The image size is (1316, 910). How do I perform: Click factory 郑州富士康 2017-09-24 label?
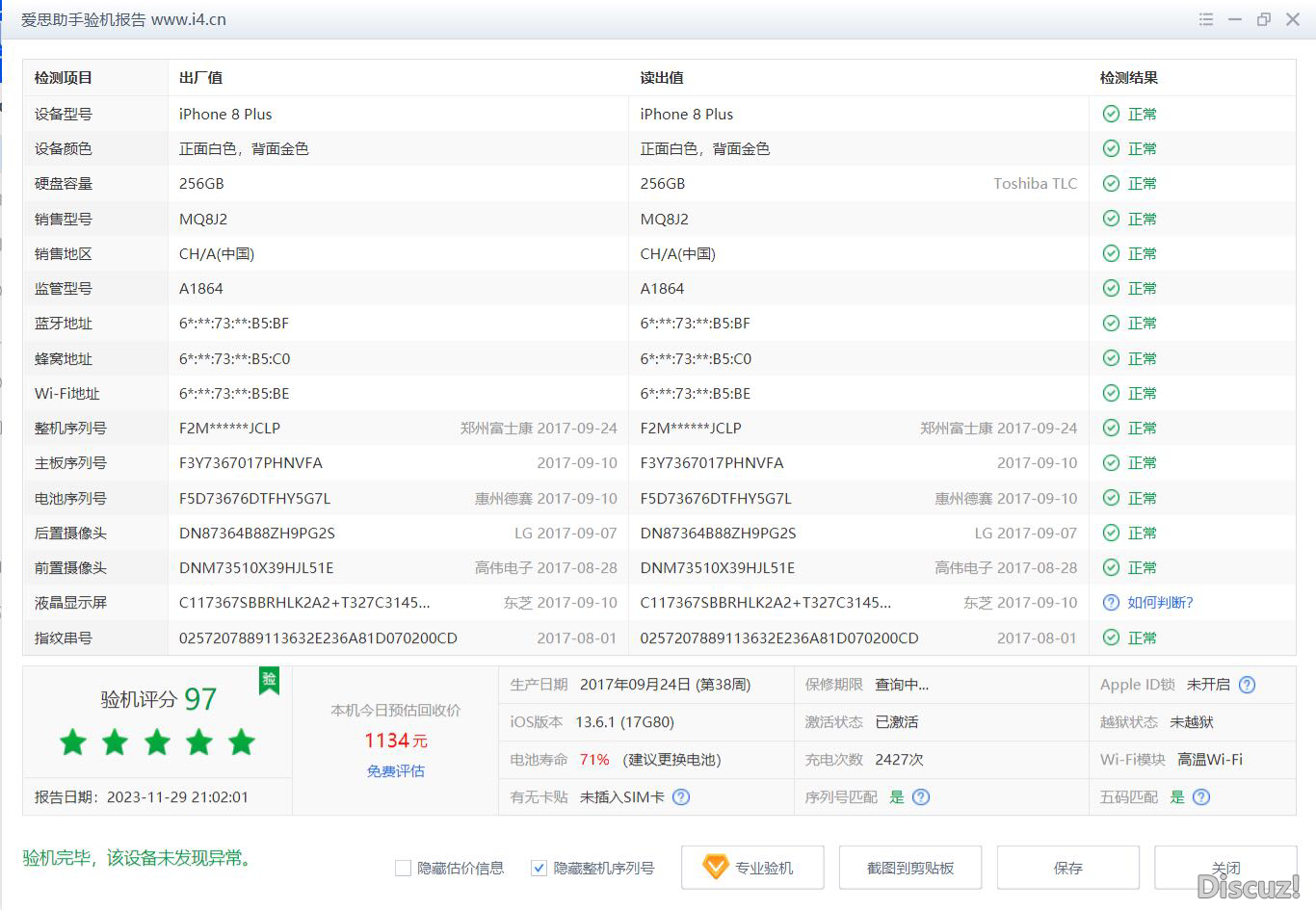pyautogui.click(x=539, y=428)
